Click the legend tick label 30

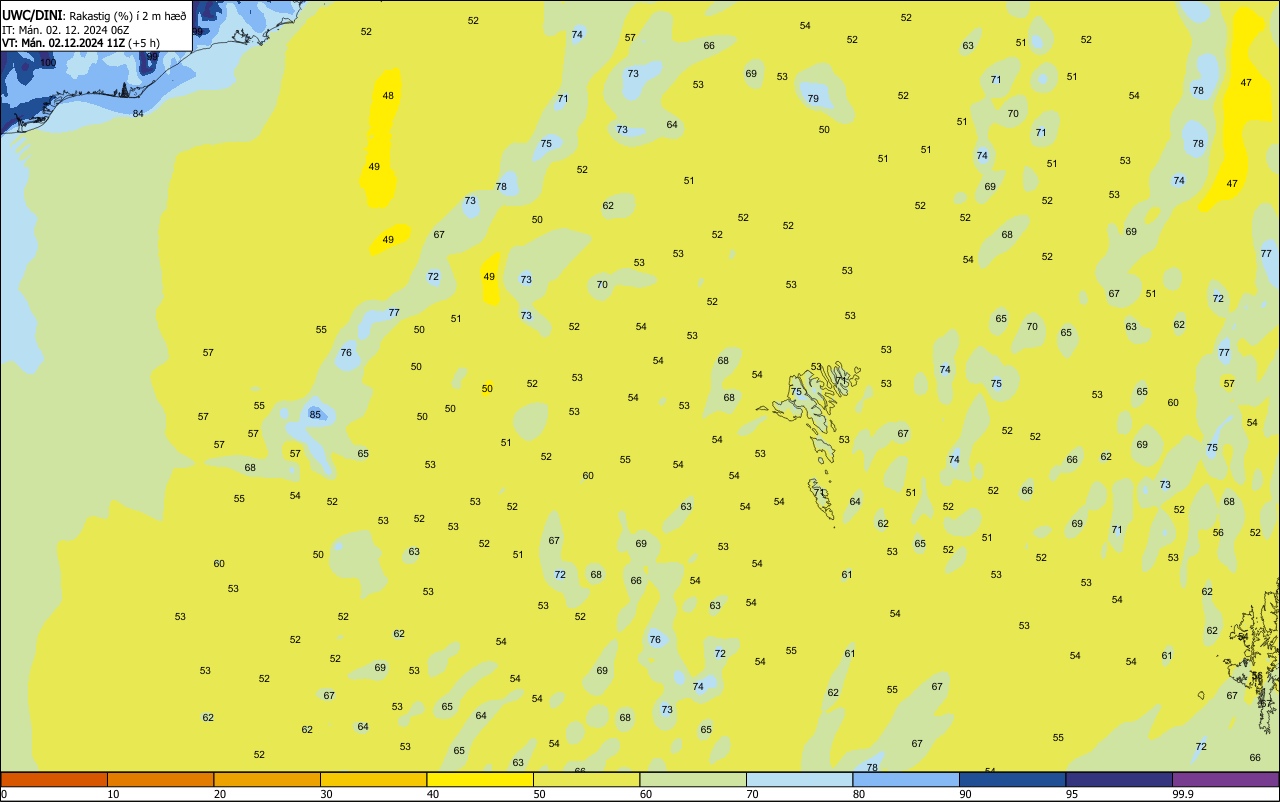(327, 794)
